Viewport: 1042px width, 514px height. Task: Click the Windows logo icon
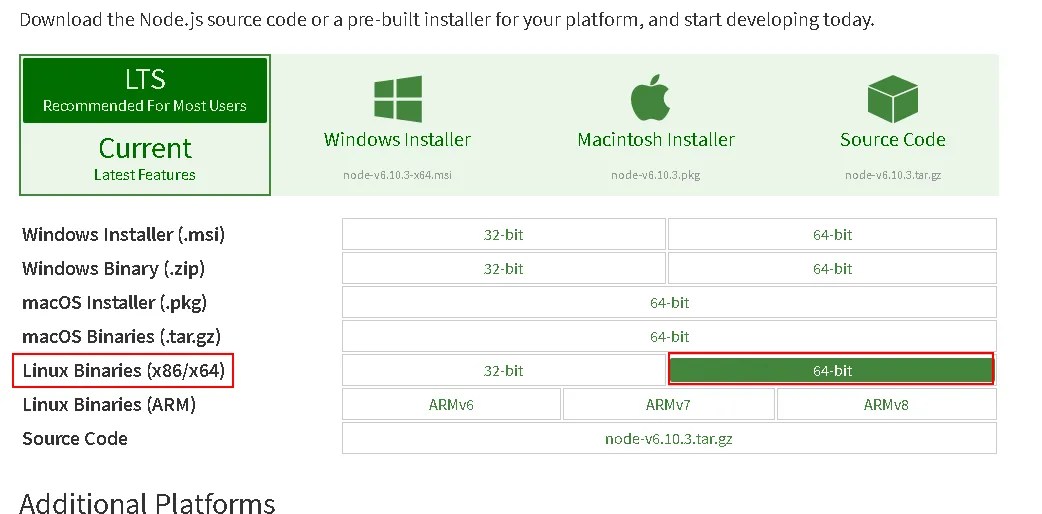point(397,98)
